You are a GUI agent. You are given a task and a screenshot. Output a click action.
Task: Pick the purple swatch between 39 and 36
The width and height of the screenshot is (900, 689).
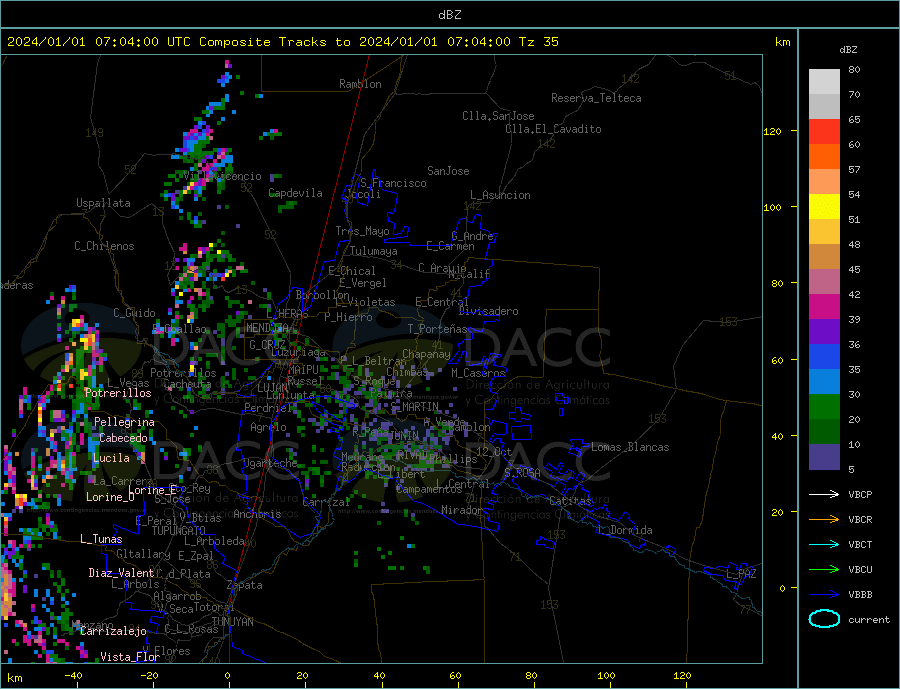point(824,332)
